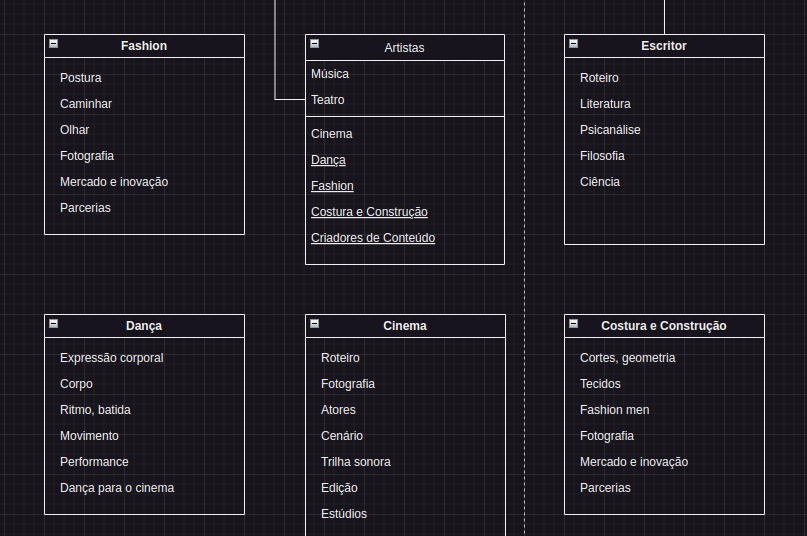Open the underlined Dança link in Artistas
Image resolution: width=807 pixels, height=536 pixels.
point(328,160)
